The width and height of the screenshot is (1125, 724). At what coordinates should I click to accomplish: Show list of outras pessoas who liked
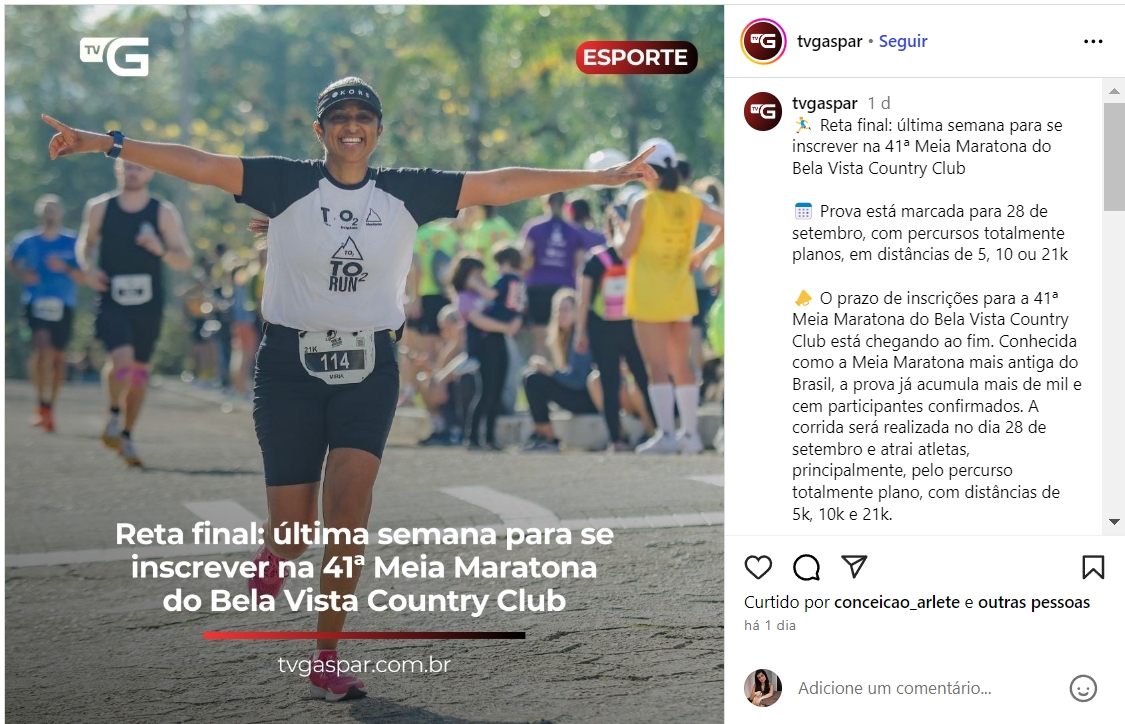click(x=1034, y=602)
